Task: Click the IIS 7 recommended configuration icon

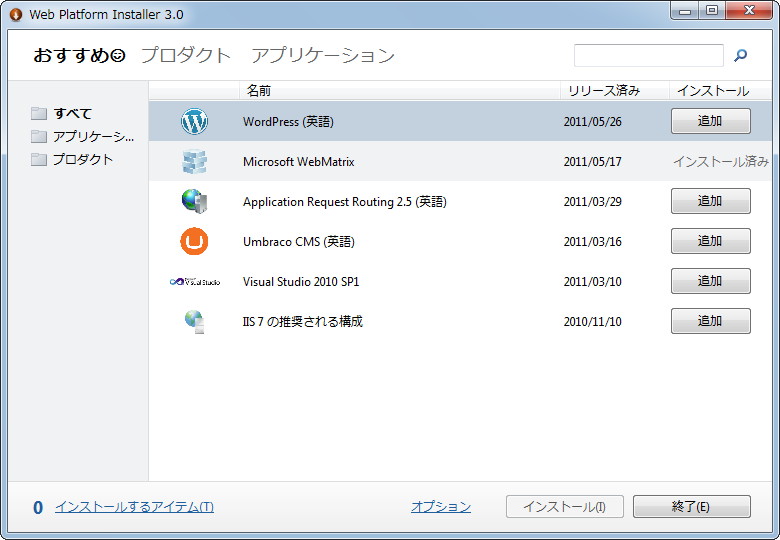Action: click(195, 322)
